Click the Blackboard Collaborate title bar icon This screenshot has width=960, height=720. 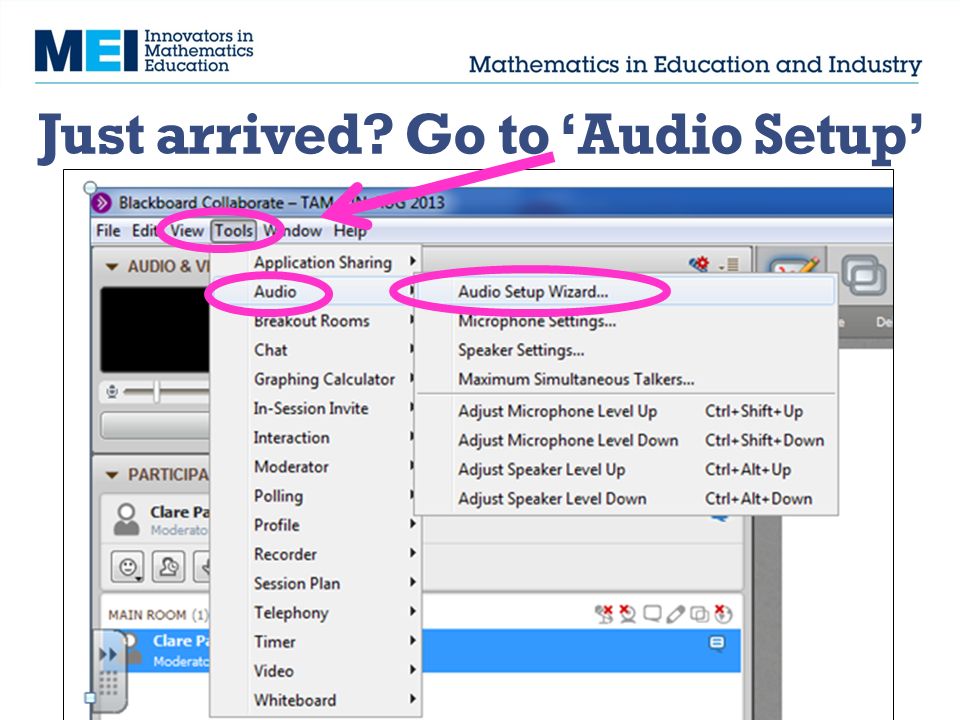(x=102, y=203)
